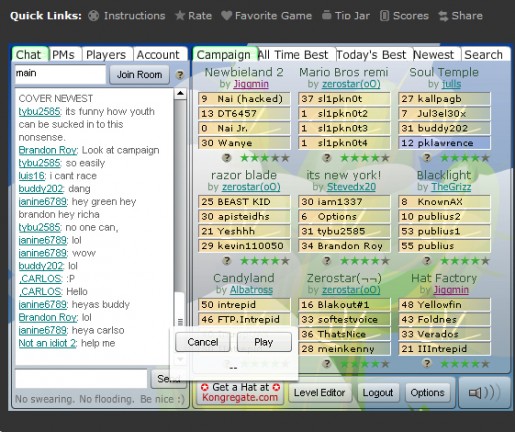Image resolution: width=515 pixels, height=432 pixels.
Task: Open the Level Editor
Action: 320,393
